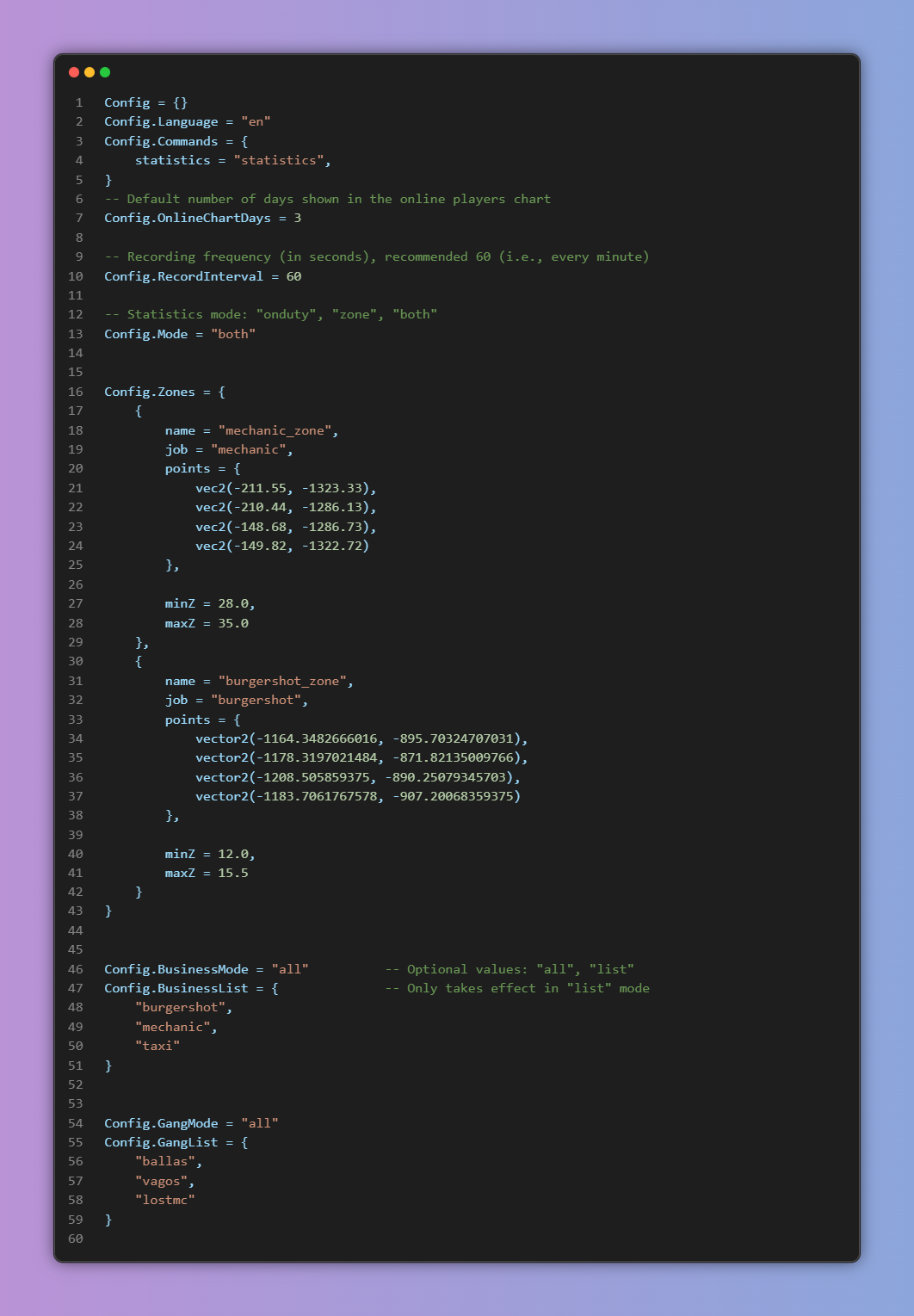914x1316 pixels.
Task: Click the point vec2(-149.82, -1322.72)
Action: pos(282,546)
